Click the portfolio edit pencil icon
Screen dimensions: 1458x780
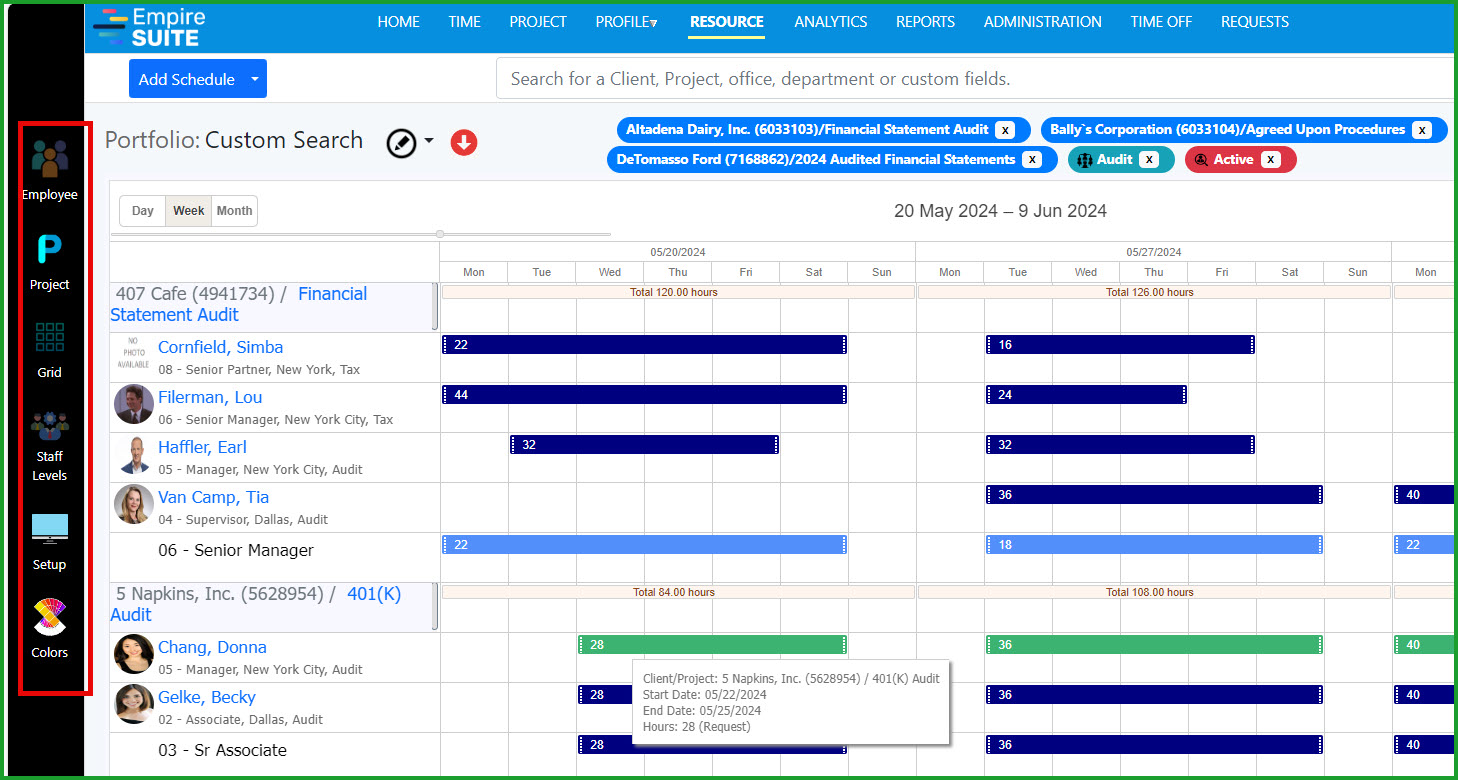[x=401, y=143]
